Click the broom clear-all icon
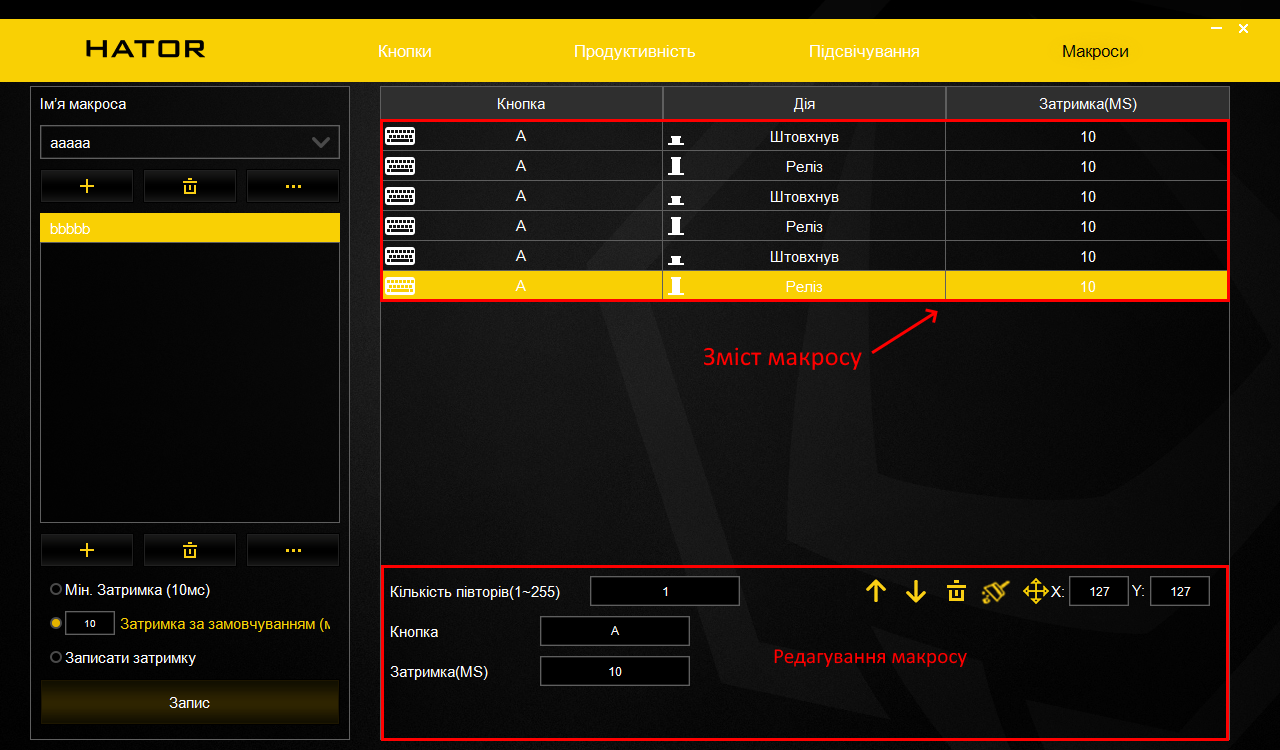 tap(996, 591)
